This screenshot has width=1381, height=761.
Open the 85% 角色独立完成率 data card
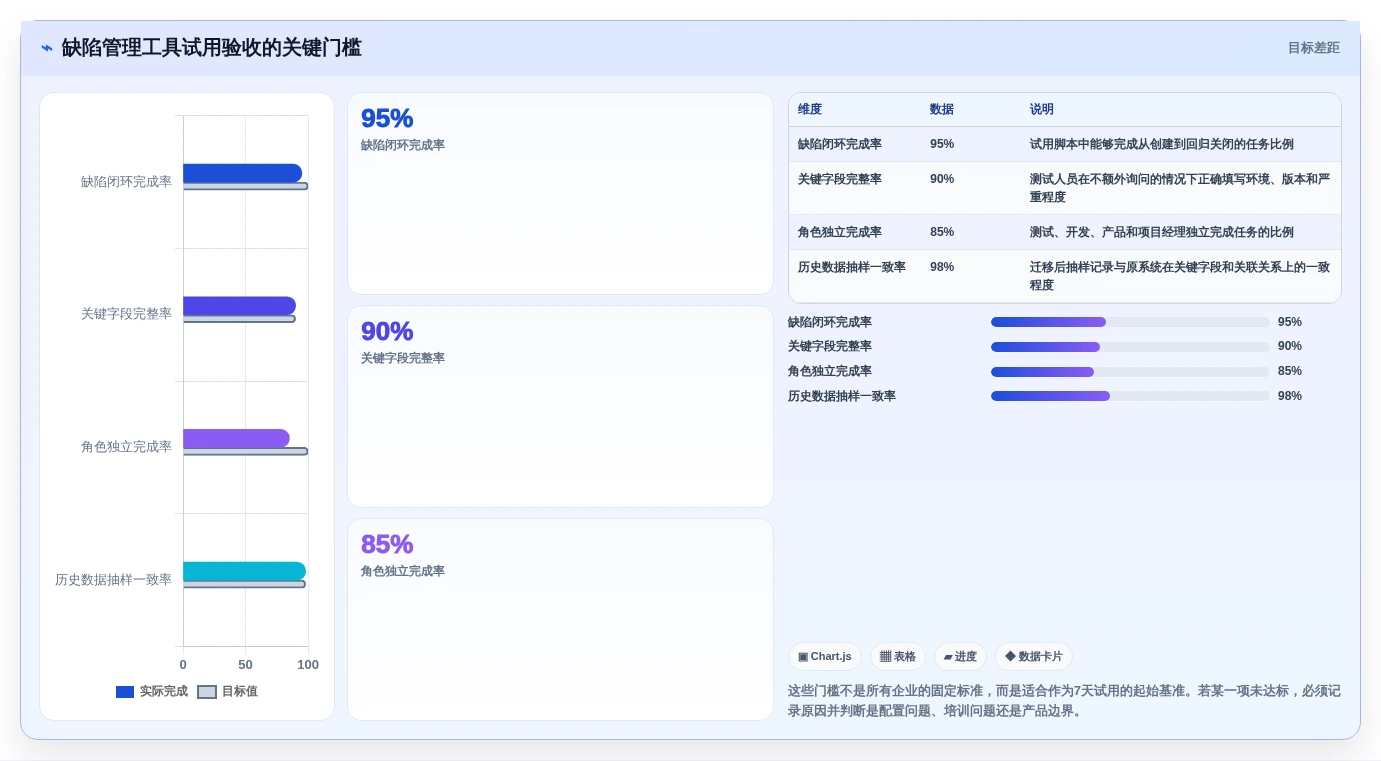pyautogui.click(x=560, y=619)
